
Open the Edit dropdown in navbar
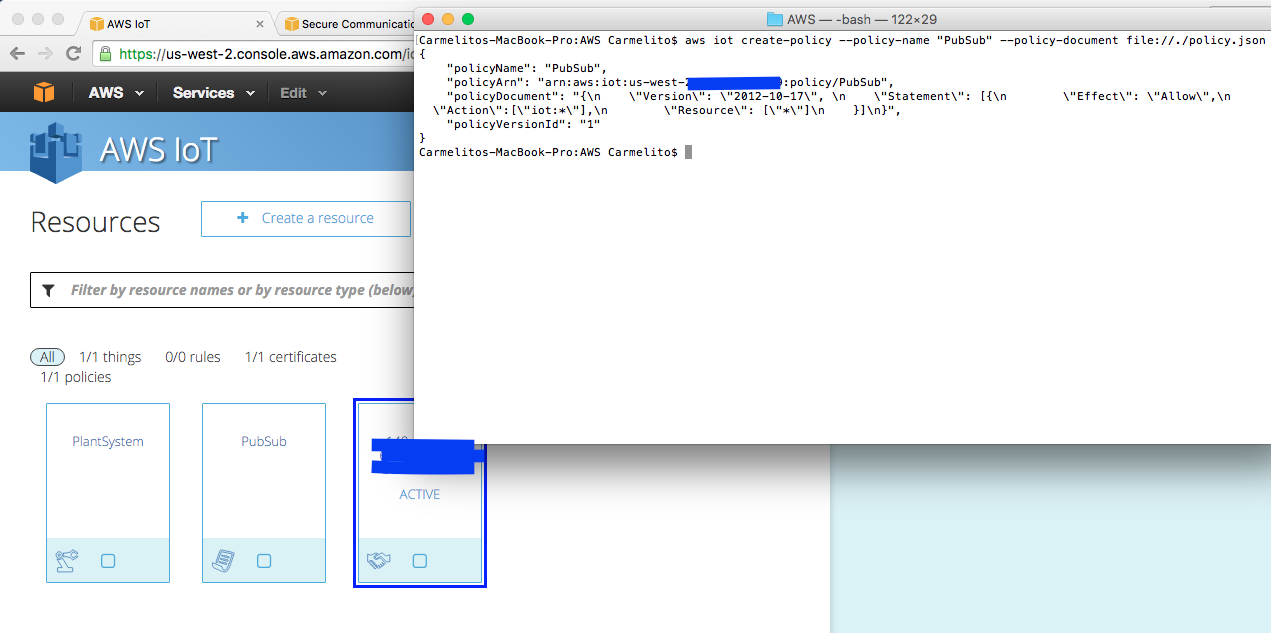pos(303,92)
